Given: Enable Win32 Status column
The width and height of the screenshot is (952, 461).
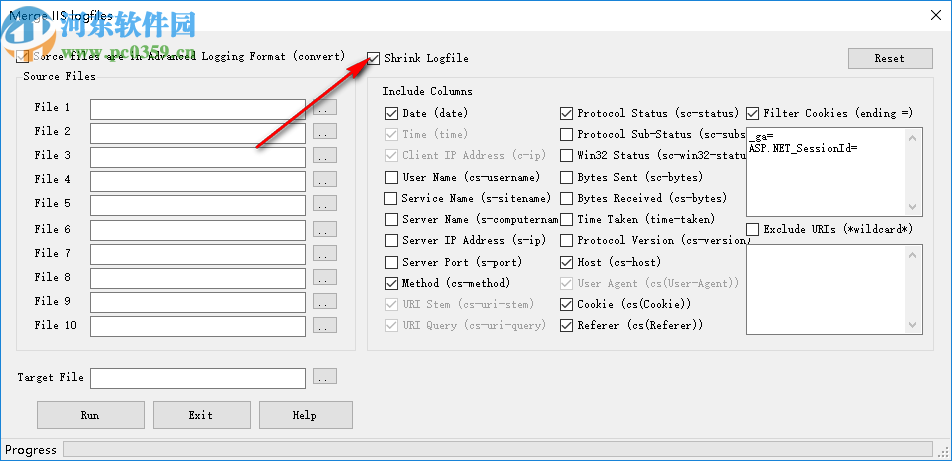Looking at the screenshot, I should (x=566, y=155).
